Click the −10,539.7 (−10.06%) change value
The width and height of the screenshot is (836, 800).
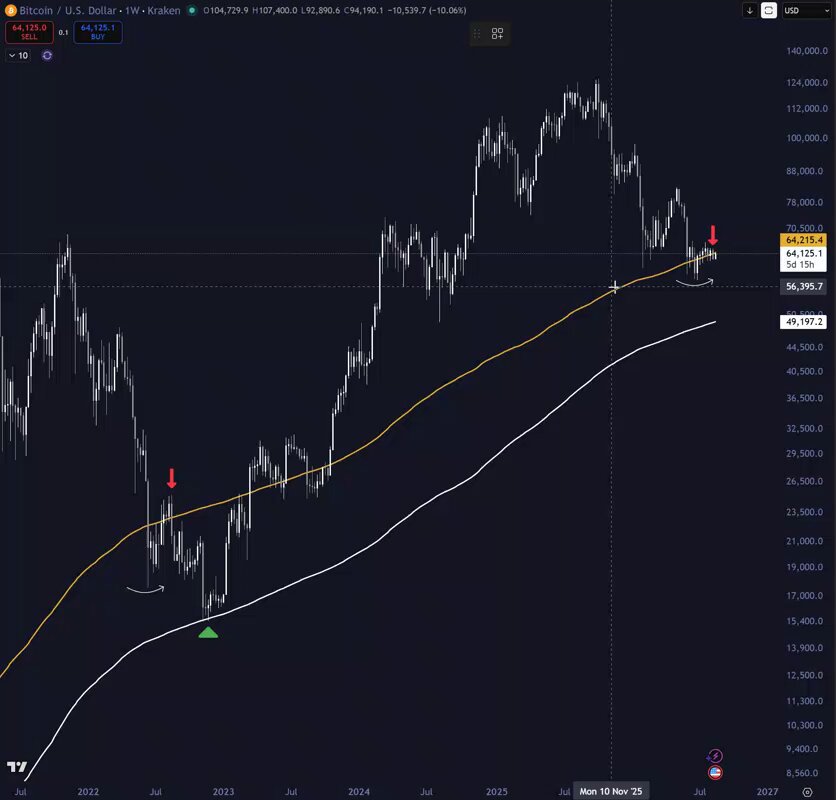[426, 10]
